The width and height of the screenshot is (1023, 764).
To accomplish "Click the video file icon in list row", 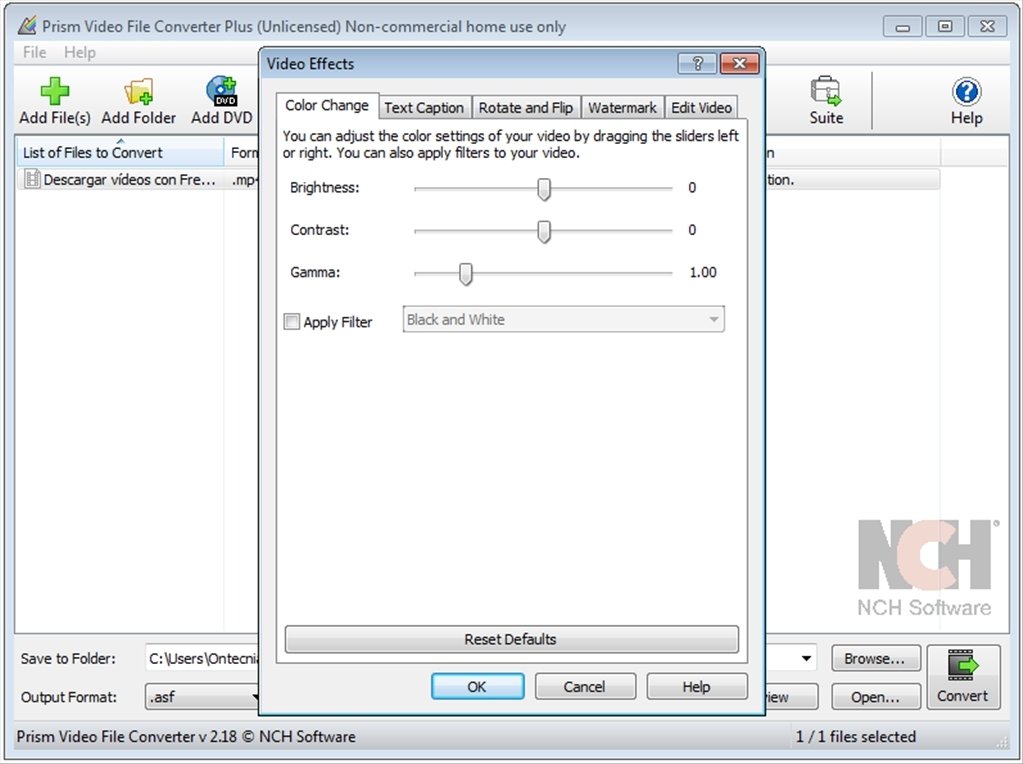I will coord(31,179).
